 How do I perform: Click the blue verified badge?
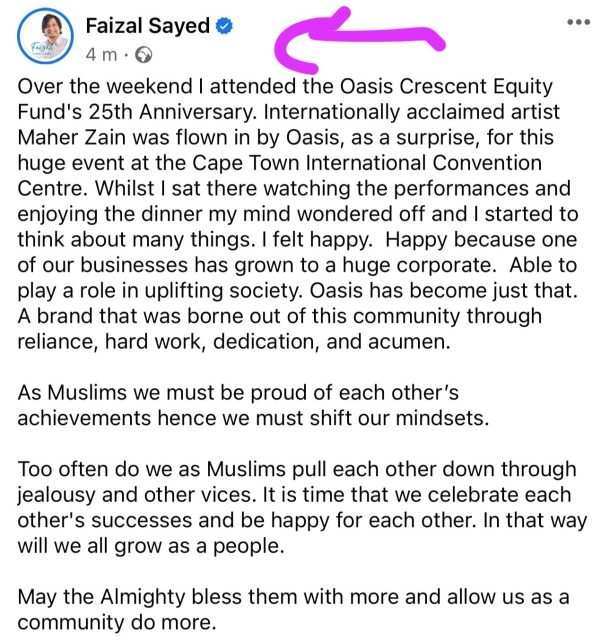coord(227,27)
